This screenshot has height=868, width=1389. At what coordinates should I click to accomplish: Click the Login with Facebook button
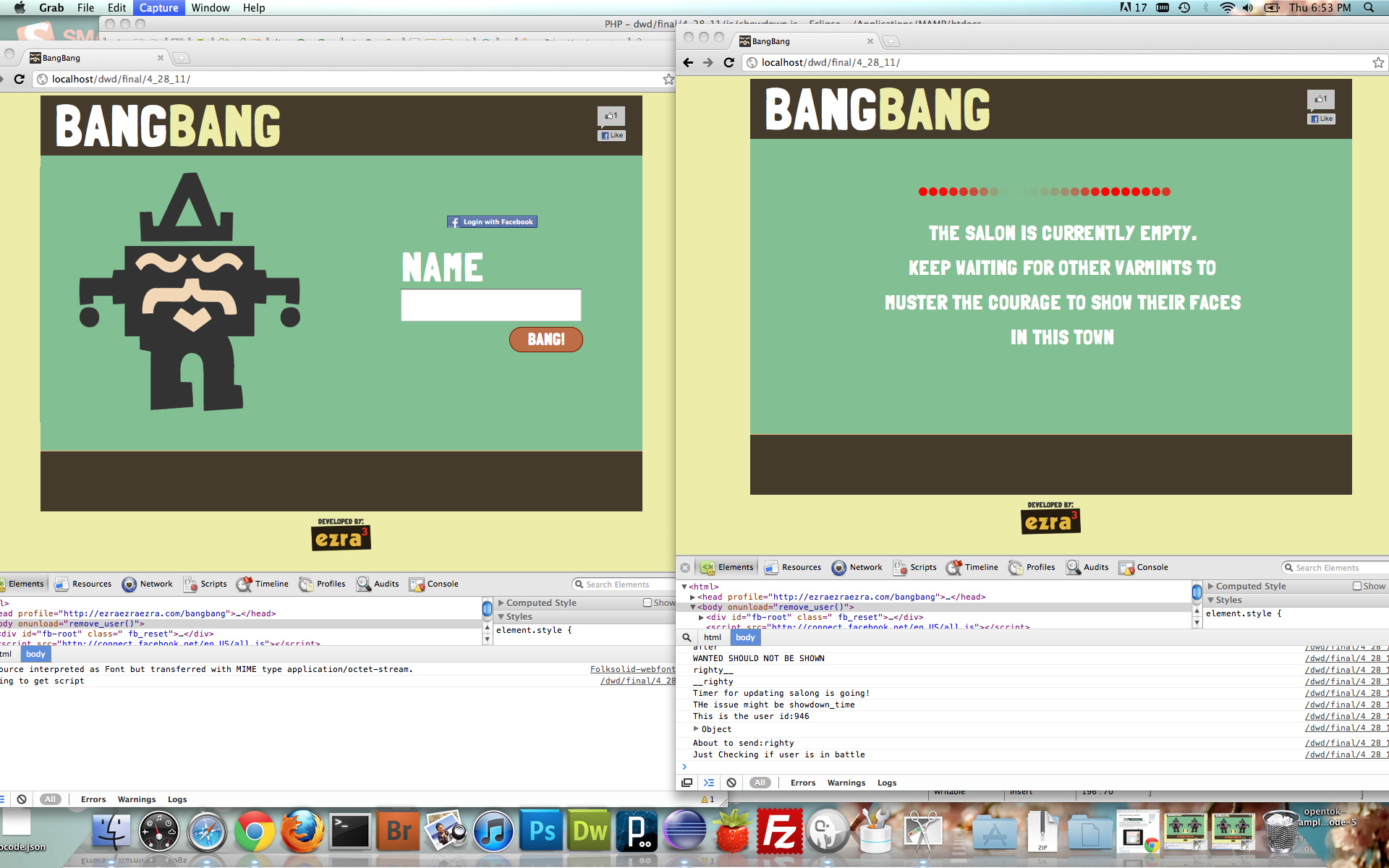491,221
